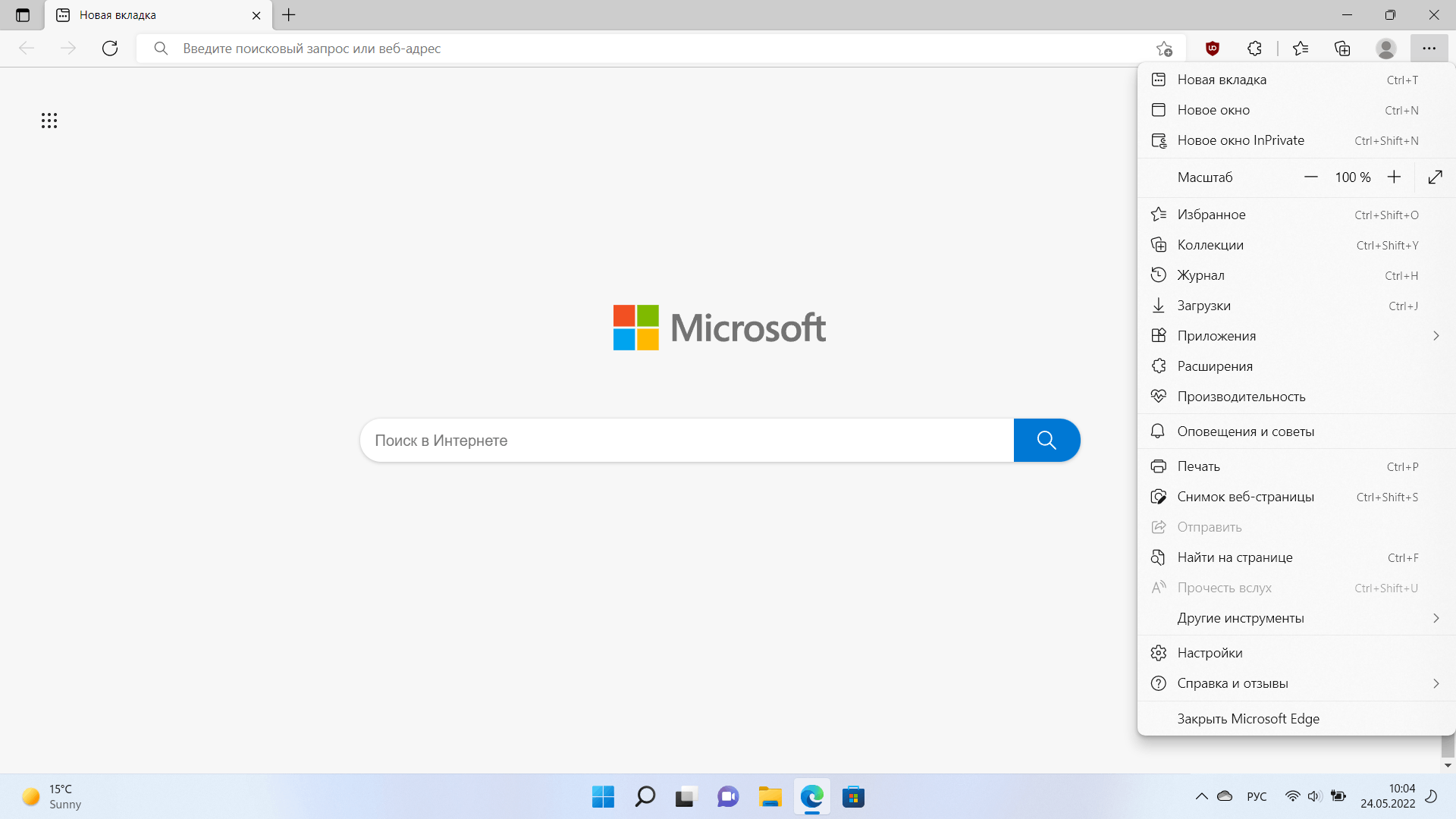
Task: Increase page zoom with plus button
Action: click(x=1394, y=177)
